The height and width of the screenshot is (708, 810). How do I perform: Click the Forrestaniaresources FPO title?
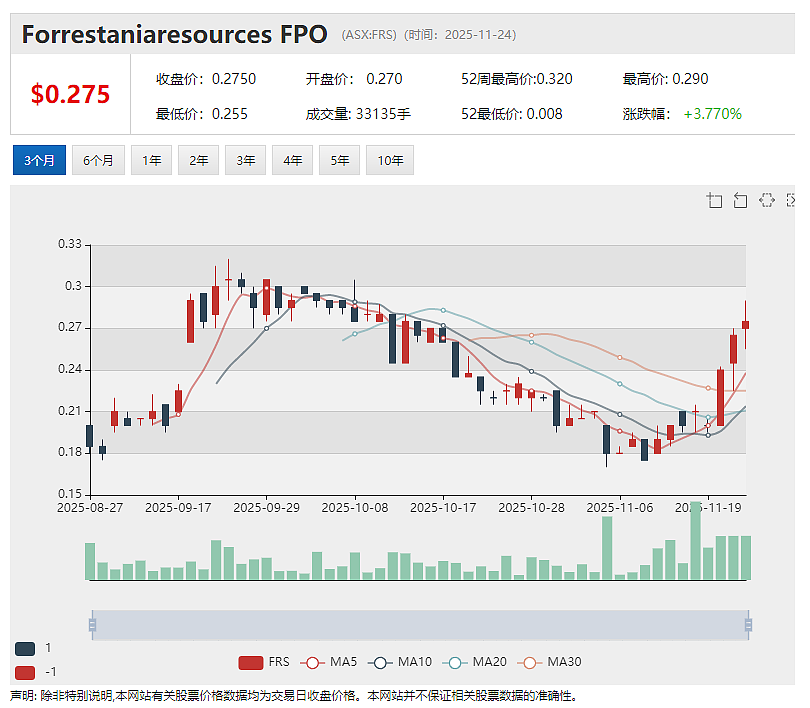click(x=175, y=35)
